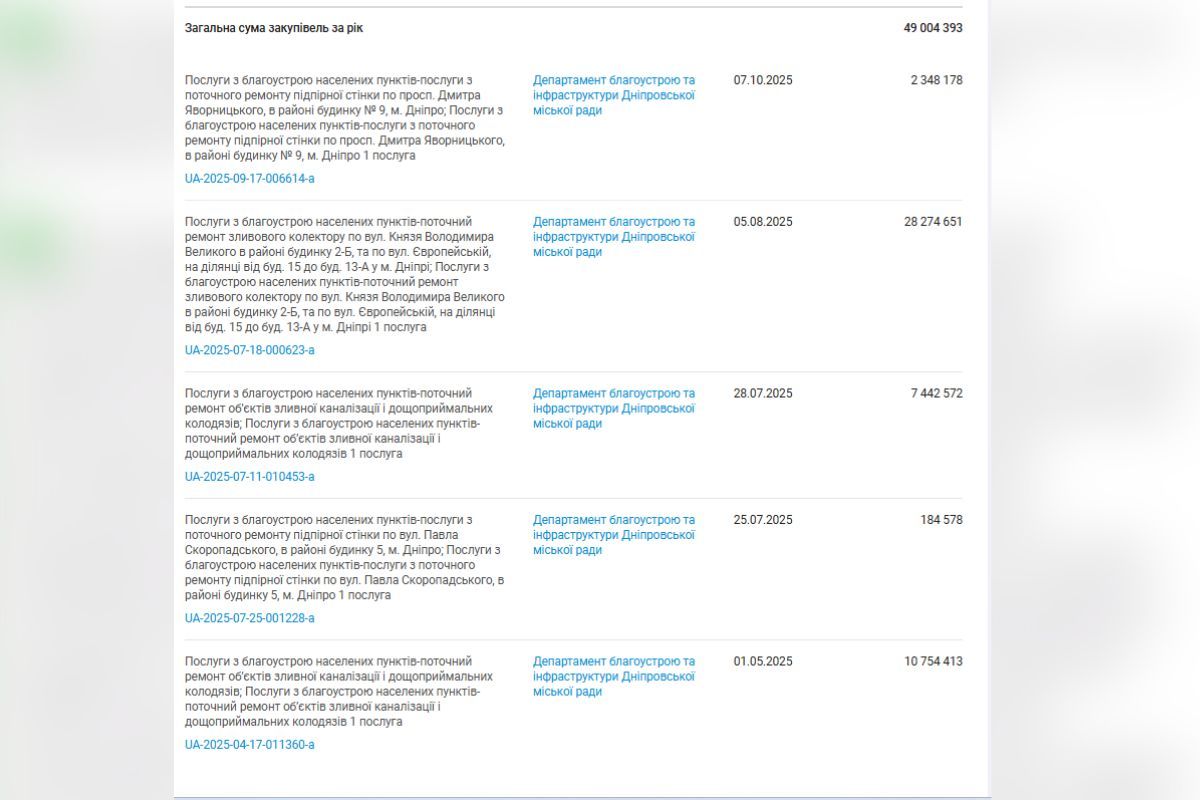Click the date 07.10.2025
1200x800 pixels.
pos(762,80)
